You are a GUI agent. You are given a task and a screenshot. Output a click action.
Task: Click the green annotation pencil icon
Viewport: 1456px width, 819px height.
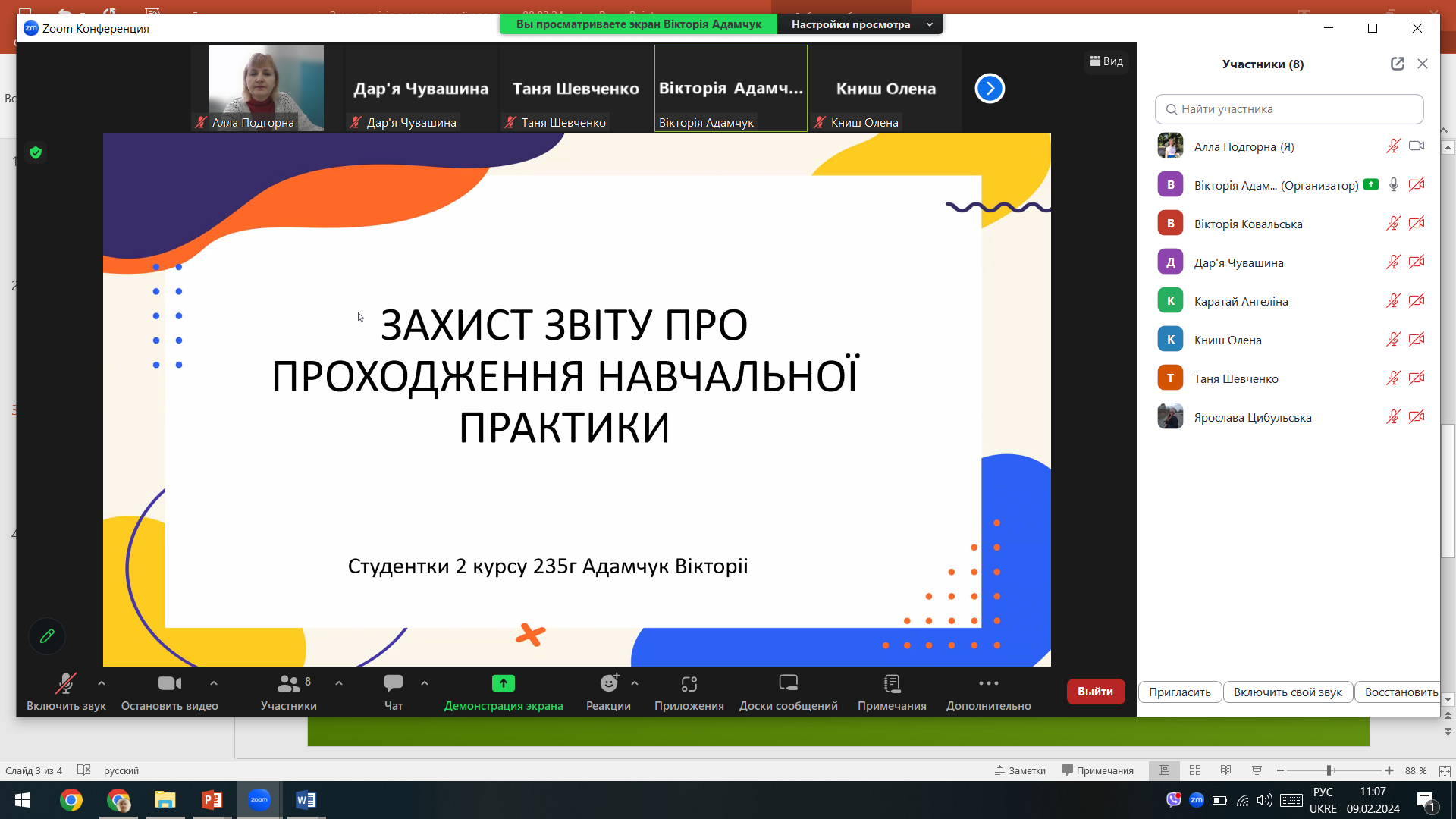click(47, 636)
